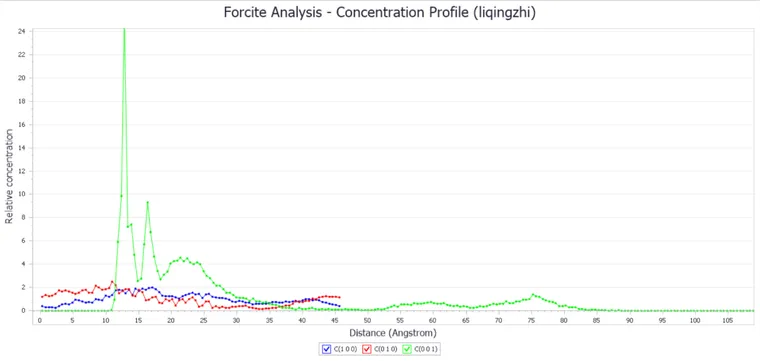The width and height of the screenshot is (760, 361).
Task: Click the Relative concentration axis label
Action: click(9, 176)
